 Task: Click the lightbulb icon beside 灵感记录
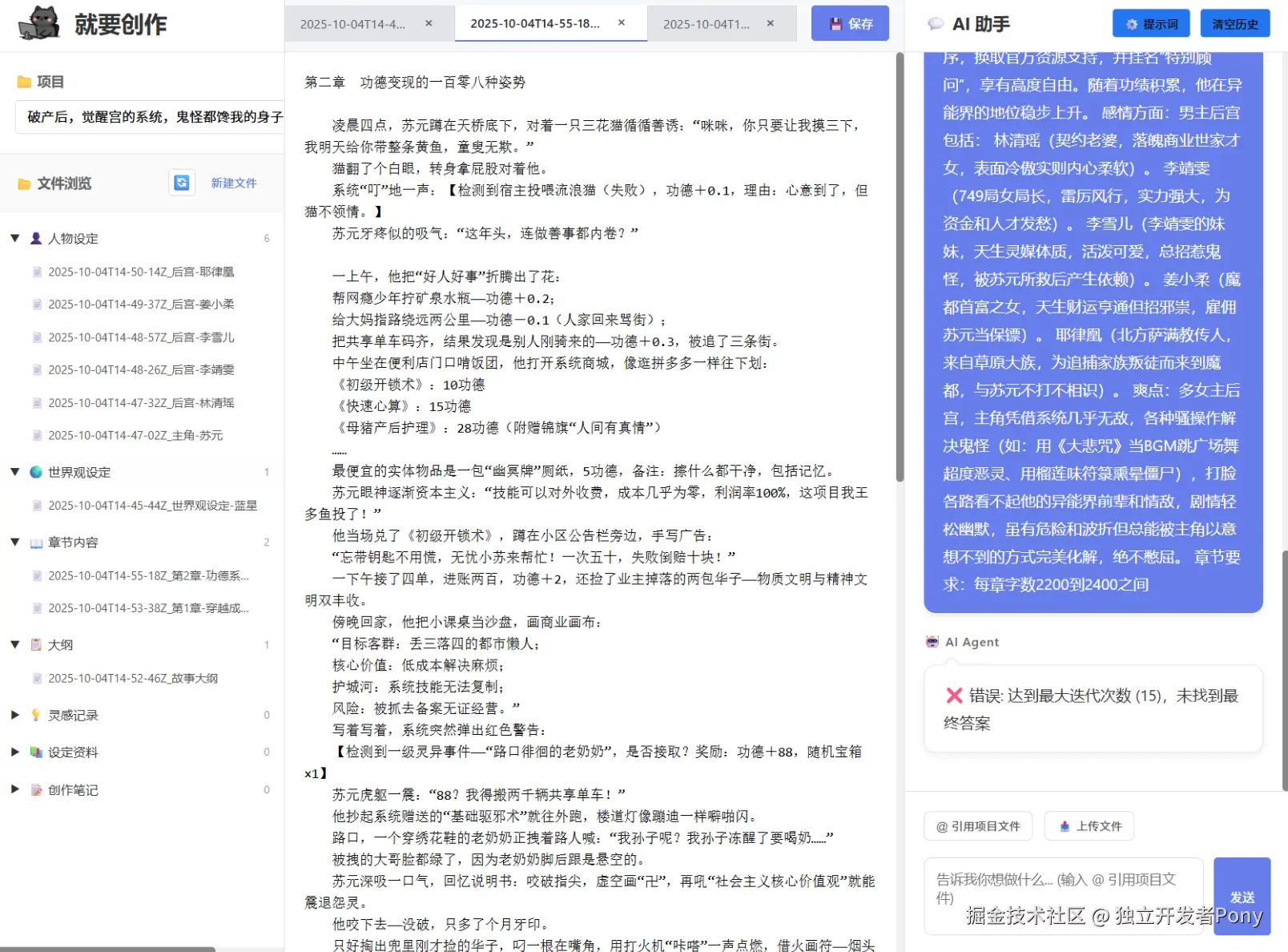tap(35, 714)
